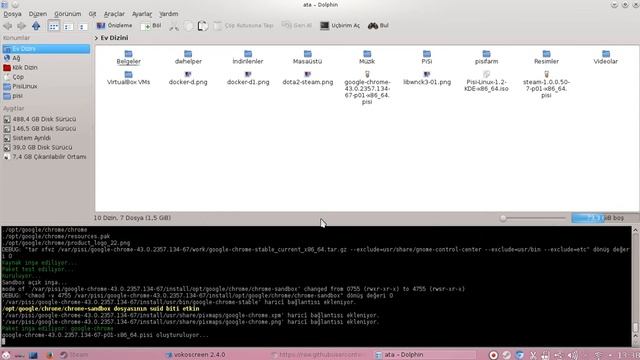The width and height of the screenshot is (640, 360).
Task: Toggle the Önizleme preview button
Action: [x=114, y=25]
